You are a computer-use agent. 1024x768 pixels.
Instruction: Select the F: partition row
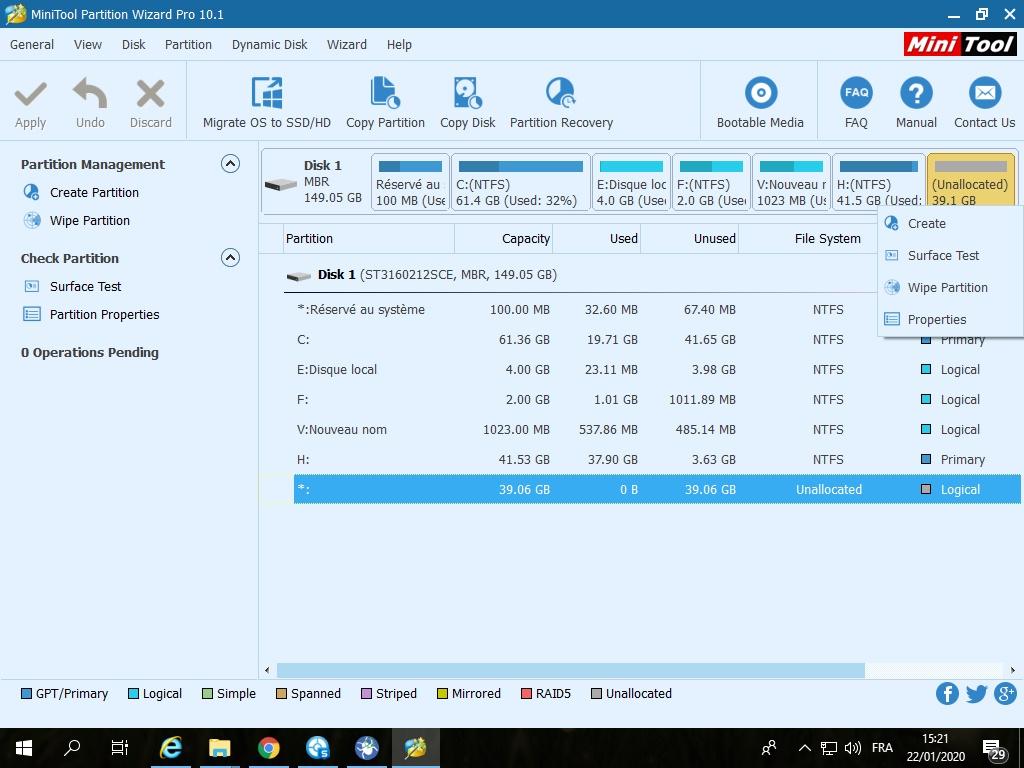pos(657,400)
